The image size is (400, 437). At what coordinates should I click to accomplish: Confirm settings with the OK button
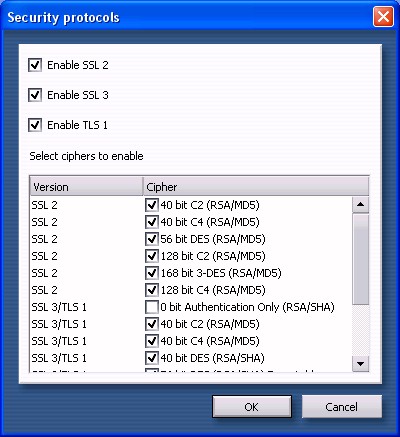tap(252, 407)
